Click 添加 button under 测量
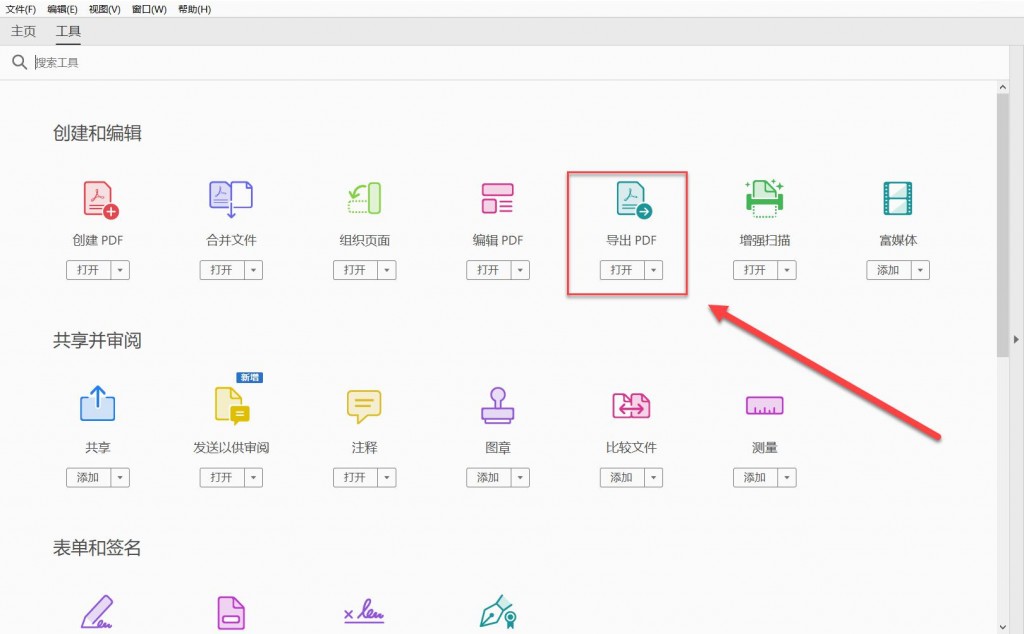1024x634 pixels. pyautogui.click(x=755, y=477)
